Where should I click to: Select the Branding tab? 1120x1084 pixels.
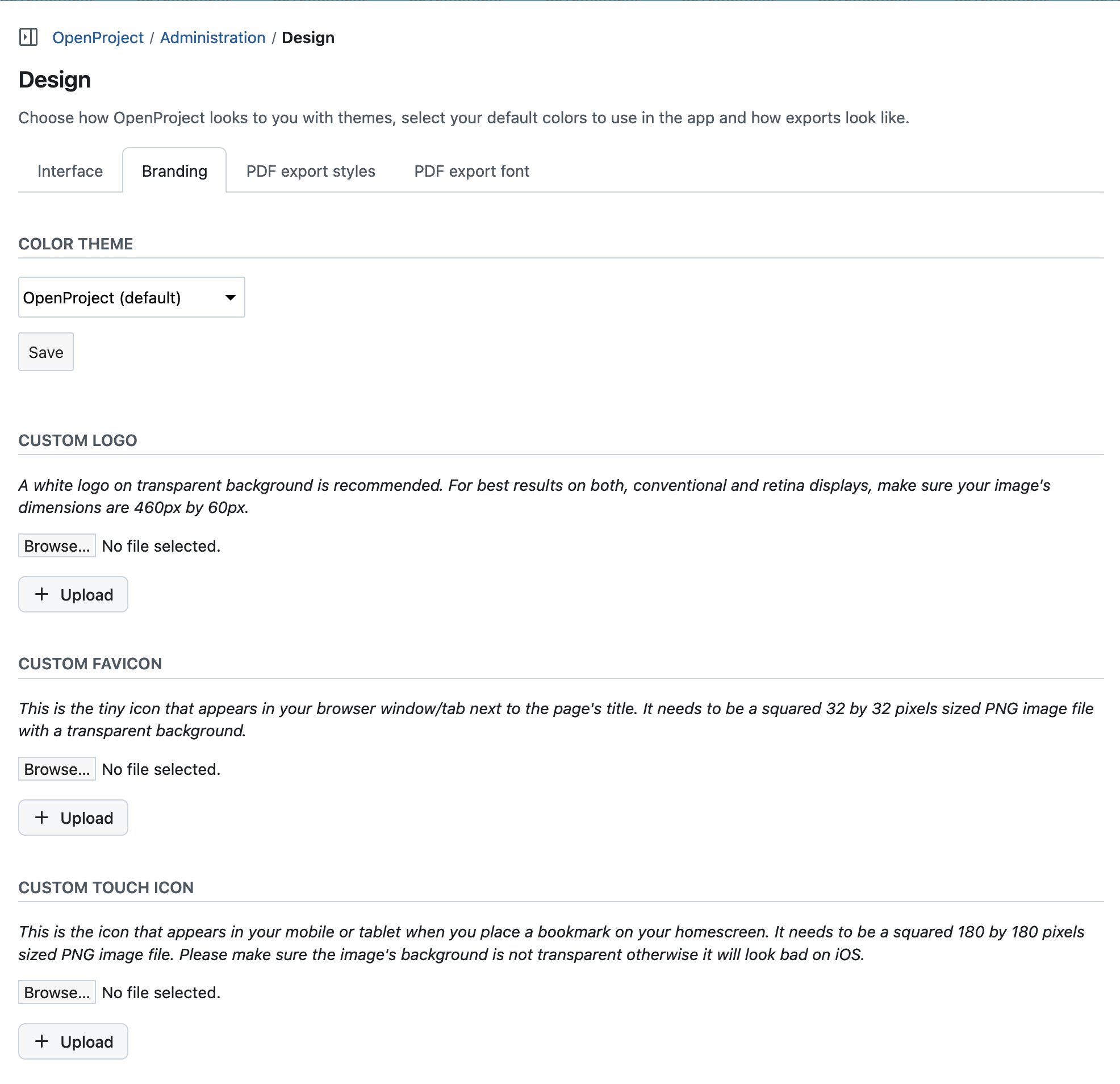(174, 170)
